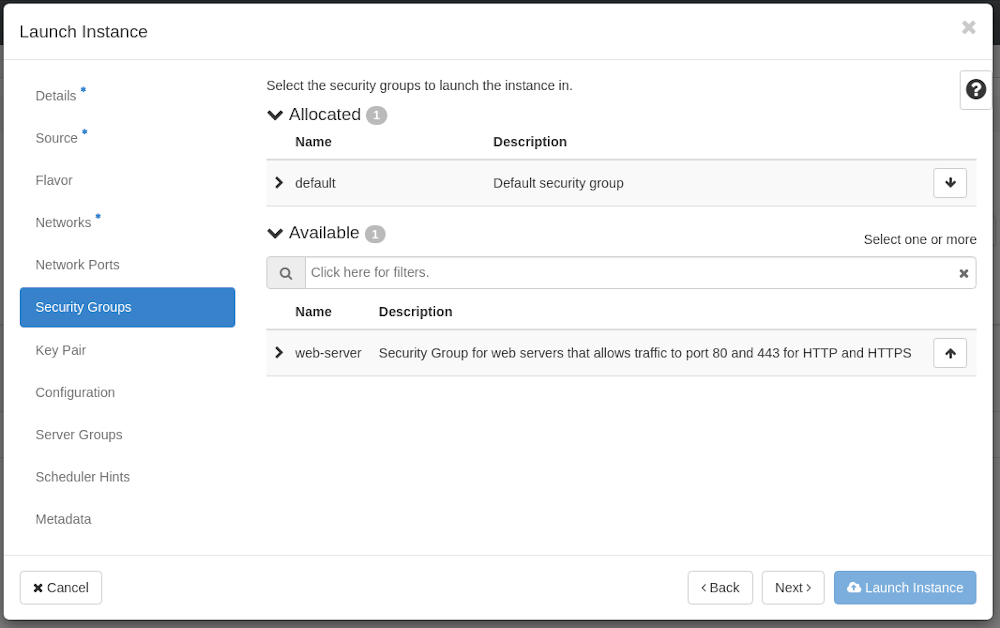Click the Available table Name header

point(313,312)
